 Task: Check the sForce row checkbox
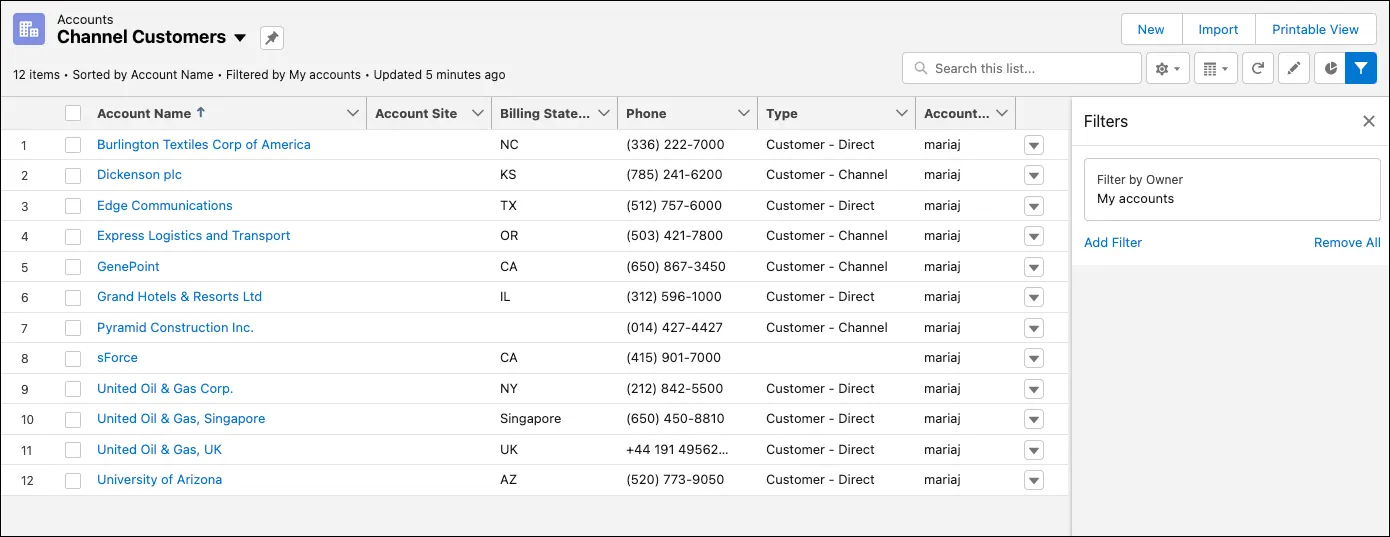tap(73, 358)
